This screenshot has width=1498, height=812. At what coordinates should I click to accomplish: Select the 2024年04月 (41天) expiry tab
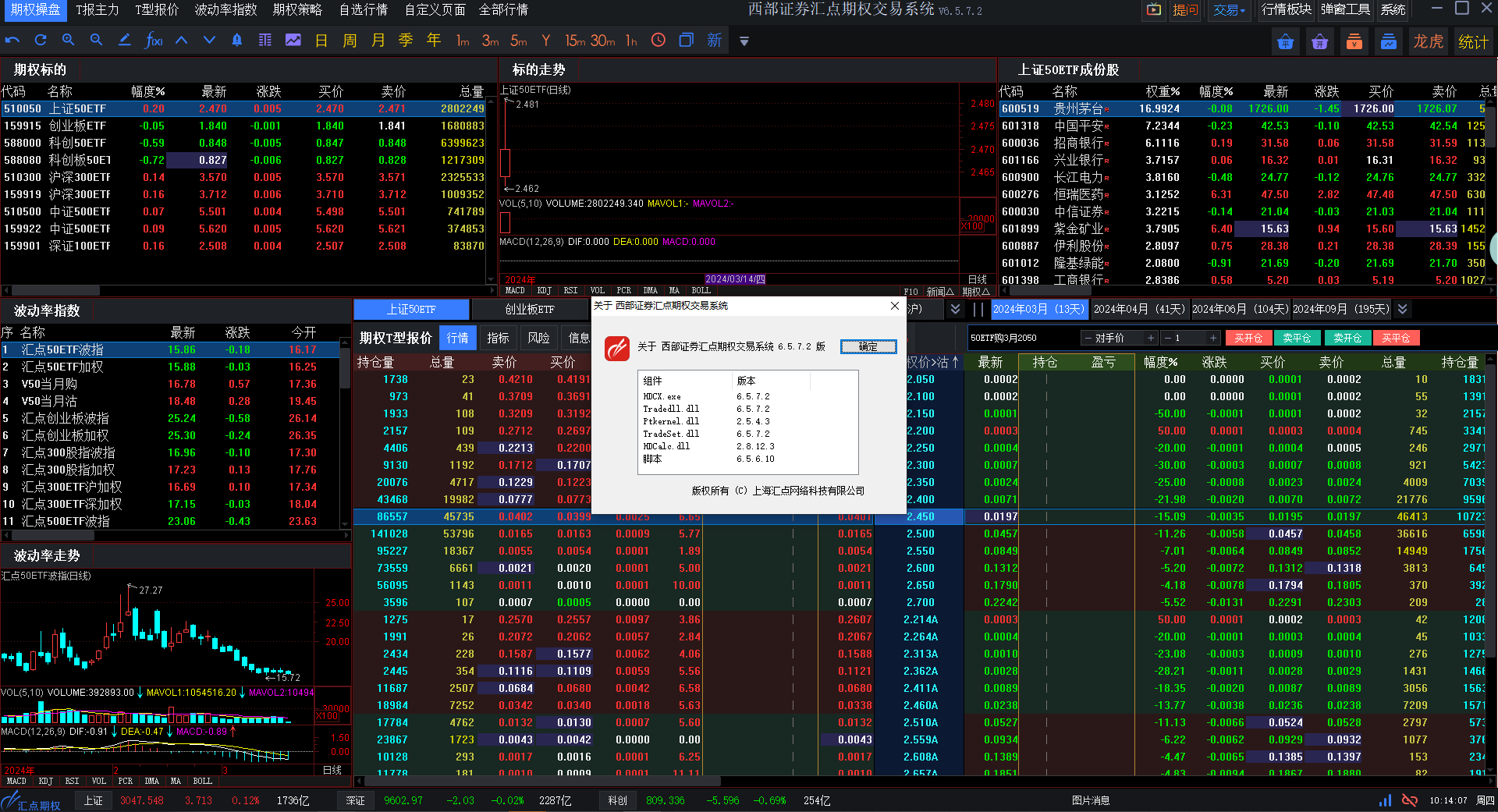(x=1139, y=309)
